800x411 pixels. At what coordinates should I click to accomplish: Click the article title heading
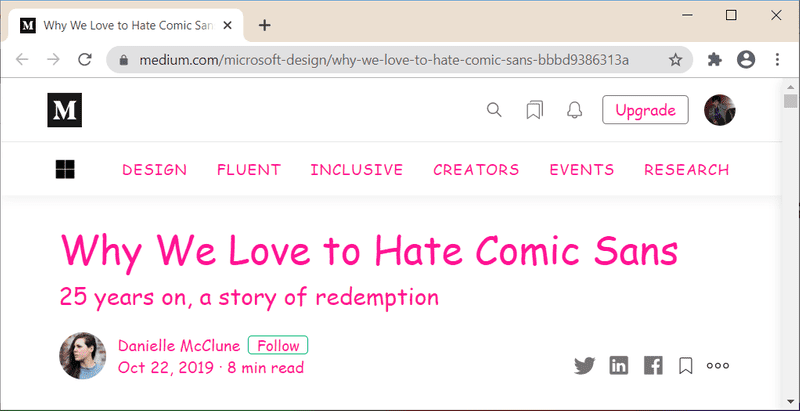click(x=369, y=251)
